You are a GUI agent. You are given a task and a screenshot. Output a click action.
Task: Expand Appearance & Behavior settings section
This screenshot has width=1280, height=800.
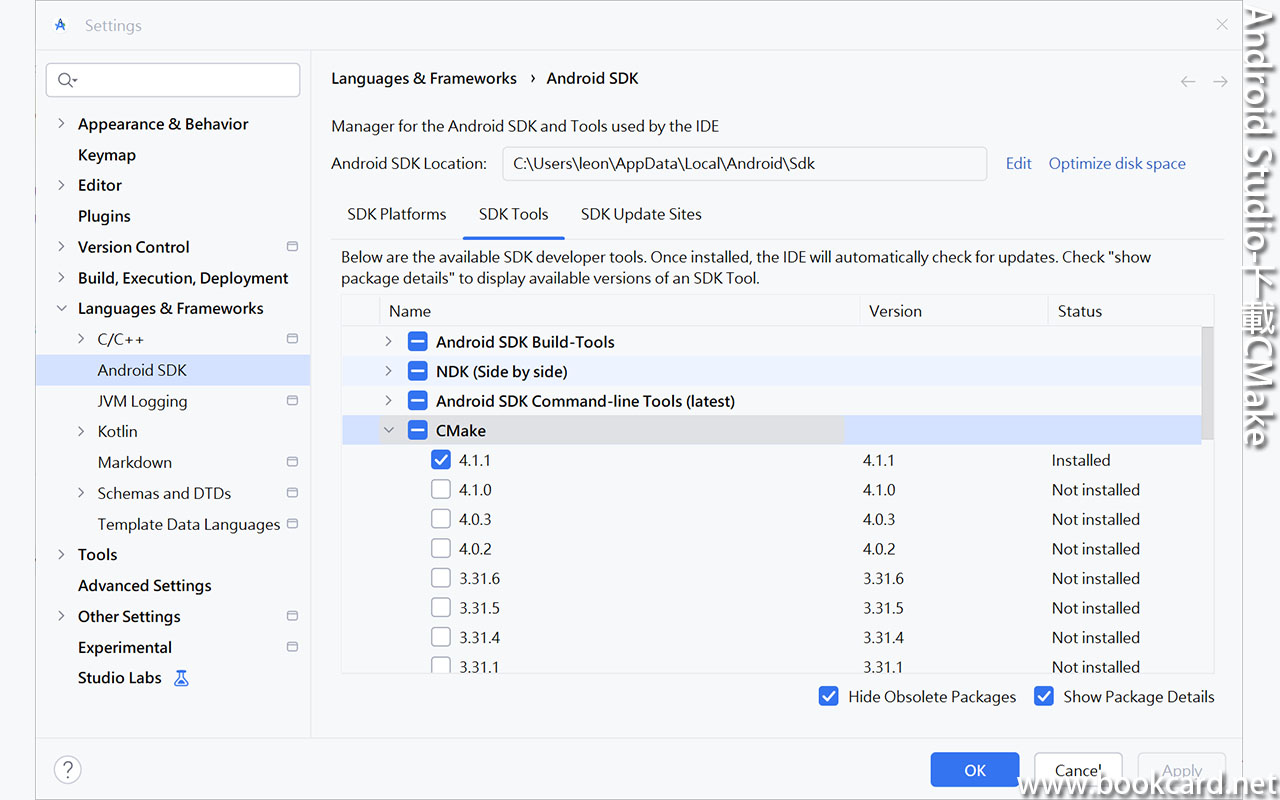[x=61, y=124]
